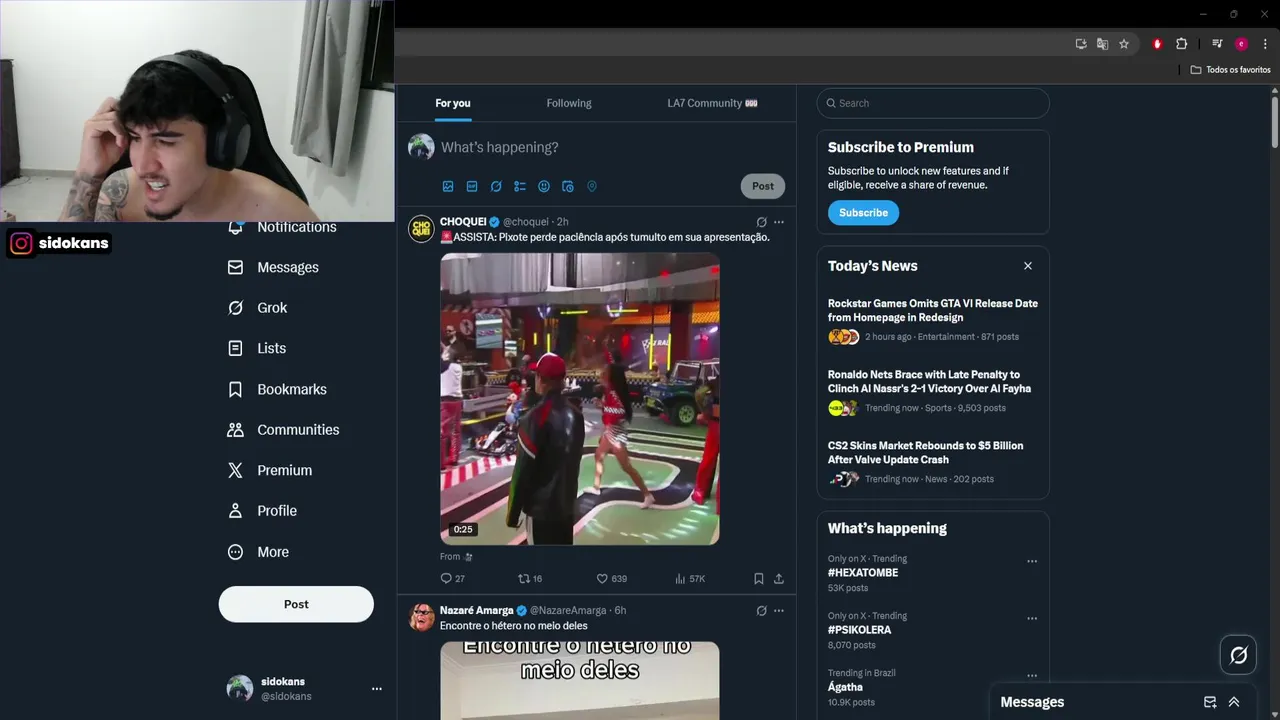Switch to the Following tab
Image resolution: width=1280 pixels, height=720 pixels.
pyautogui.click(x=569, y=103)
